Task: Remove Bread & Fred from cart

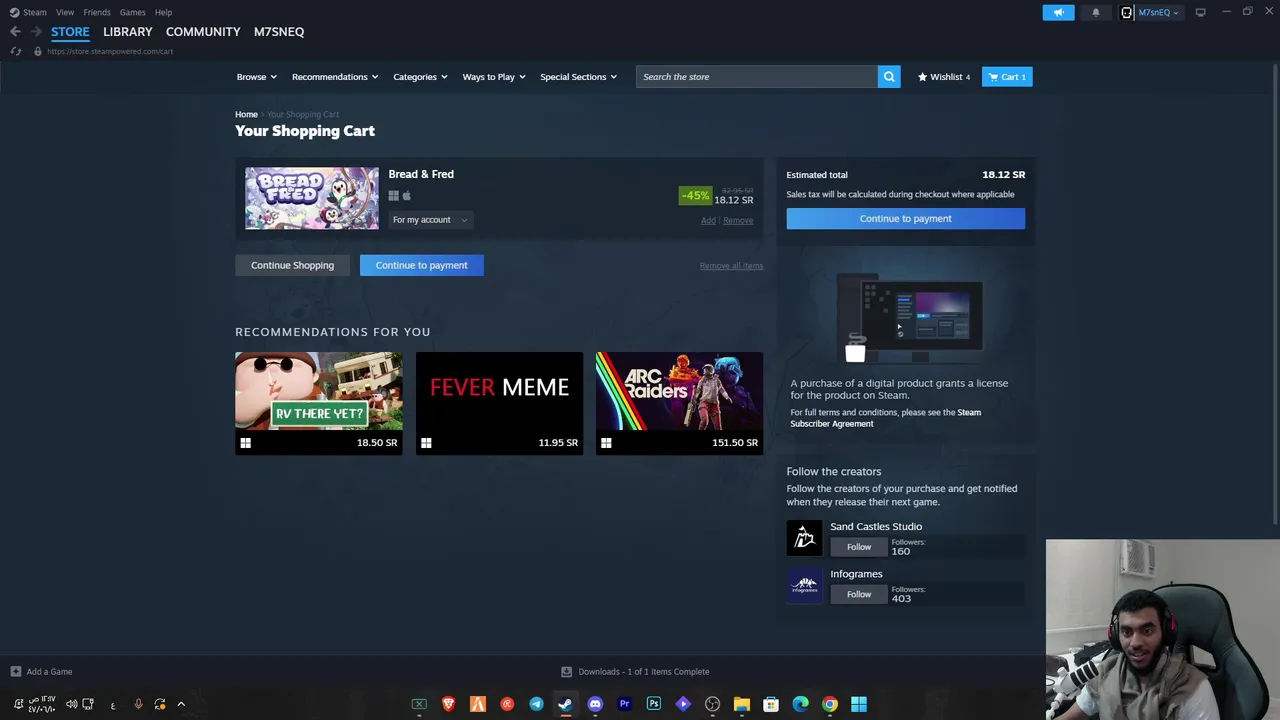Action: coord(738,220)
